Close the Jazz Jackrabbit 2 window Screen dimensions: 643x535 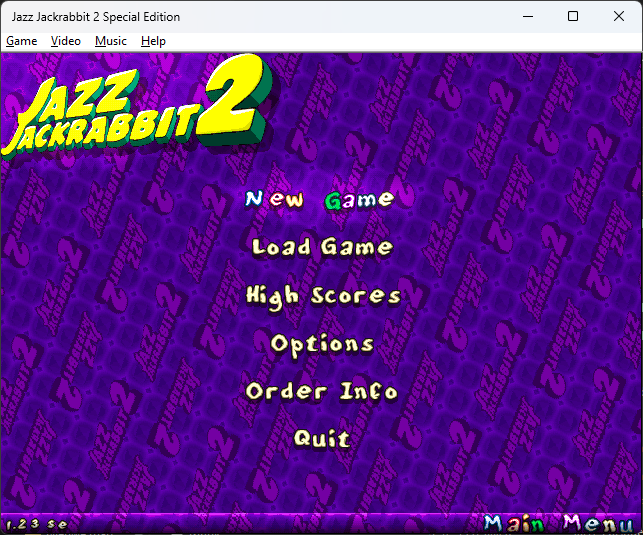tap(619, 16)
